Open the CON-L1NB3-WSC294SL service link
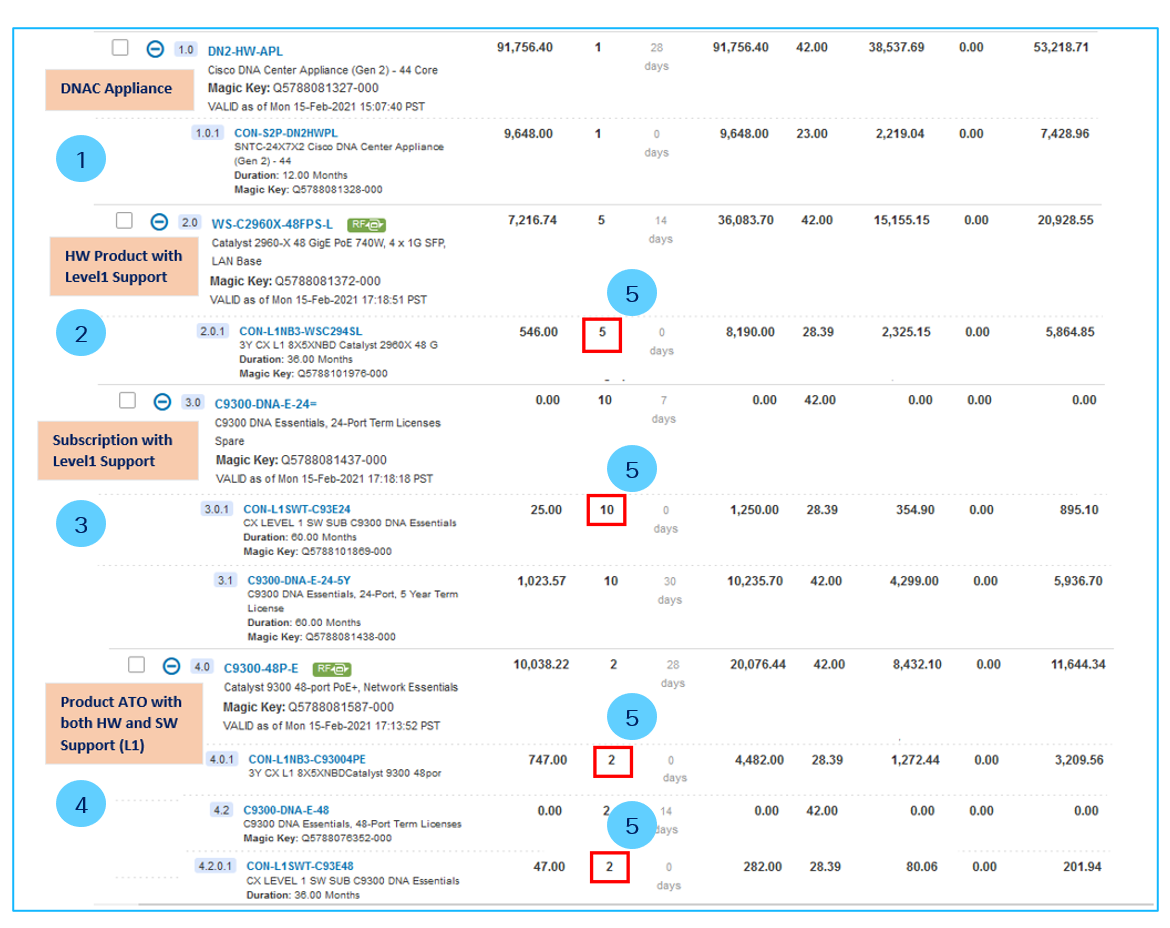This screenshot has height=928, width=1170. tap(301, 331)
